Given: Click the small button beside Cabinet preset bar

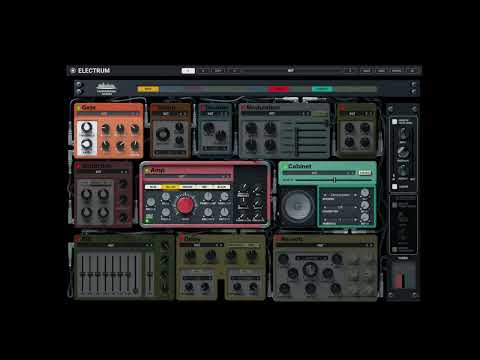Looking at the screenshot, I should 364,173.
